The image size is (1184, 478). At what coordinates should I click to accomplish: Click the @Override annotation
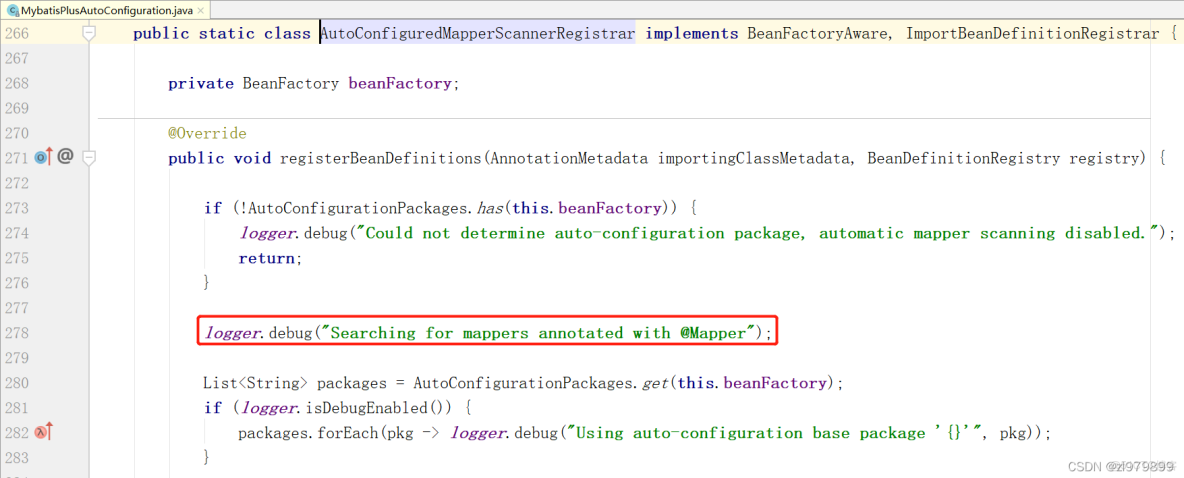pos(207,134)
